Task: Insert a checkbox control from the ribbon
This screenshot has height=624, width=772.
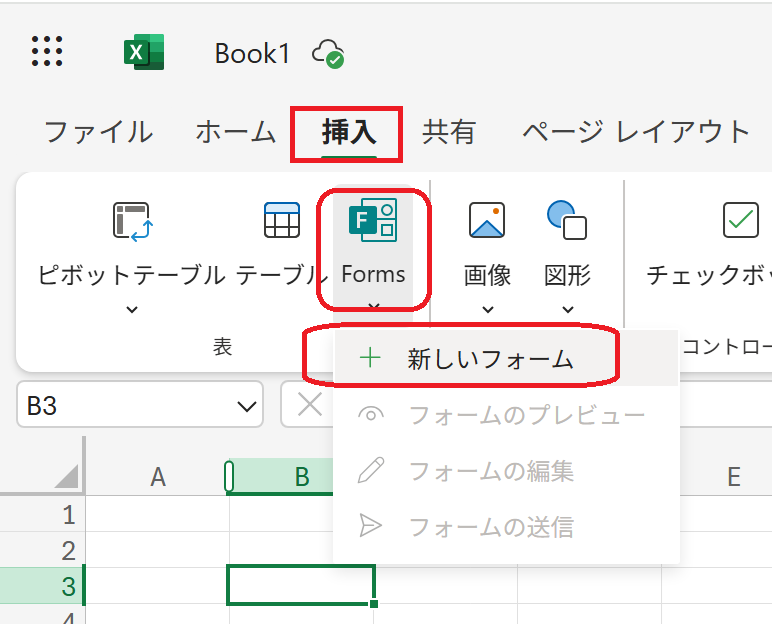Action: (x=740, y=221)
